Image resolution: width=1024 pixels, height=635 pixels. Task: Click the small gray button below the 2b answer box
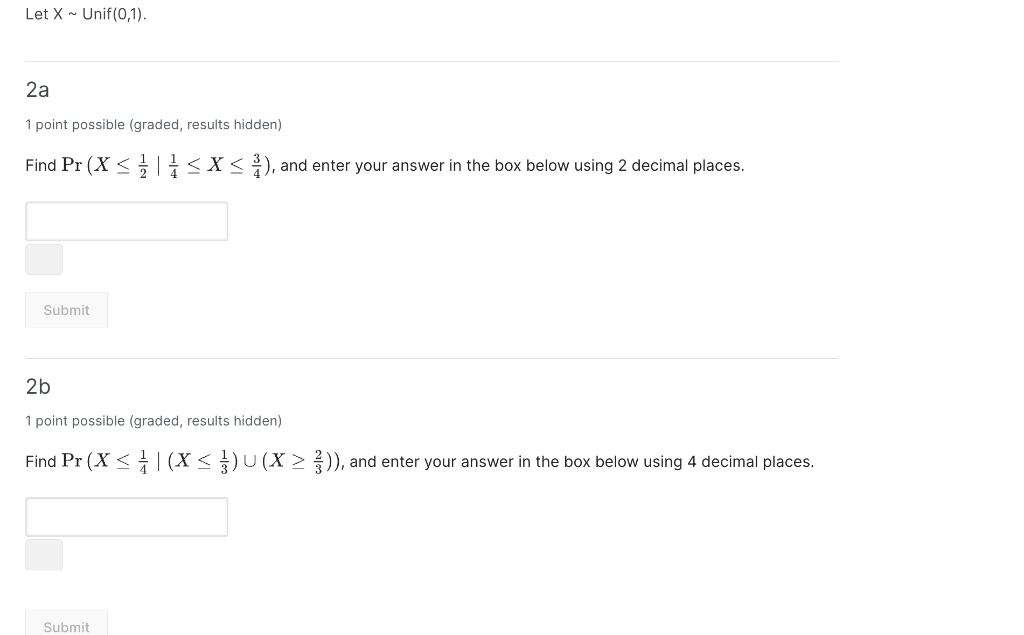click(44, 554)
